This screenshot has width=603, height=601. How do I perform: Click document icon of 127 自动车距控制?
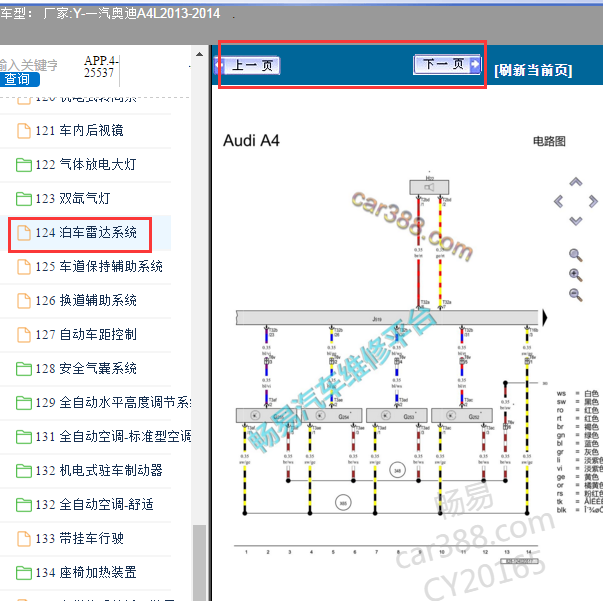[24, 335]
